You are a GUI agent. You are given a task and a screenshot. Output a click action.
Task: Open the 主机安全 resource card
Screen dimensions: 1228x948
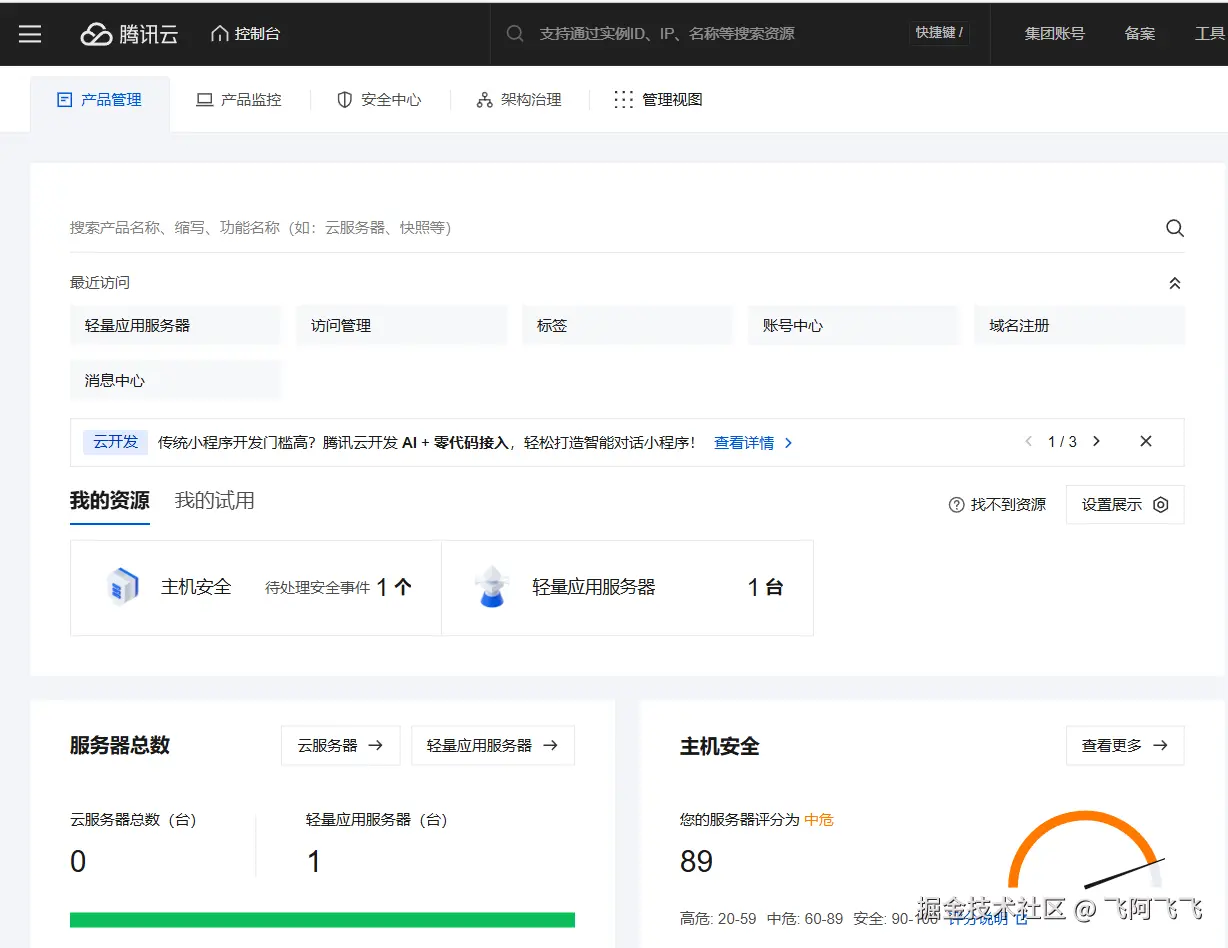point(256,588)
